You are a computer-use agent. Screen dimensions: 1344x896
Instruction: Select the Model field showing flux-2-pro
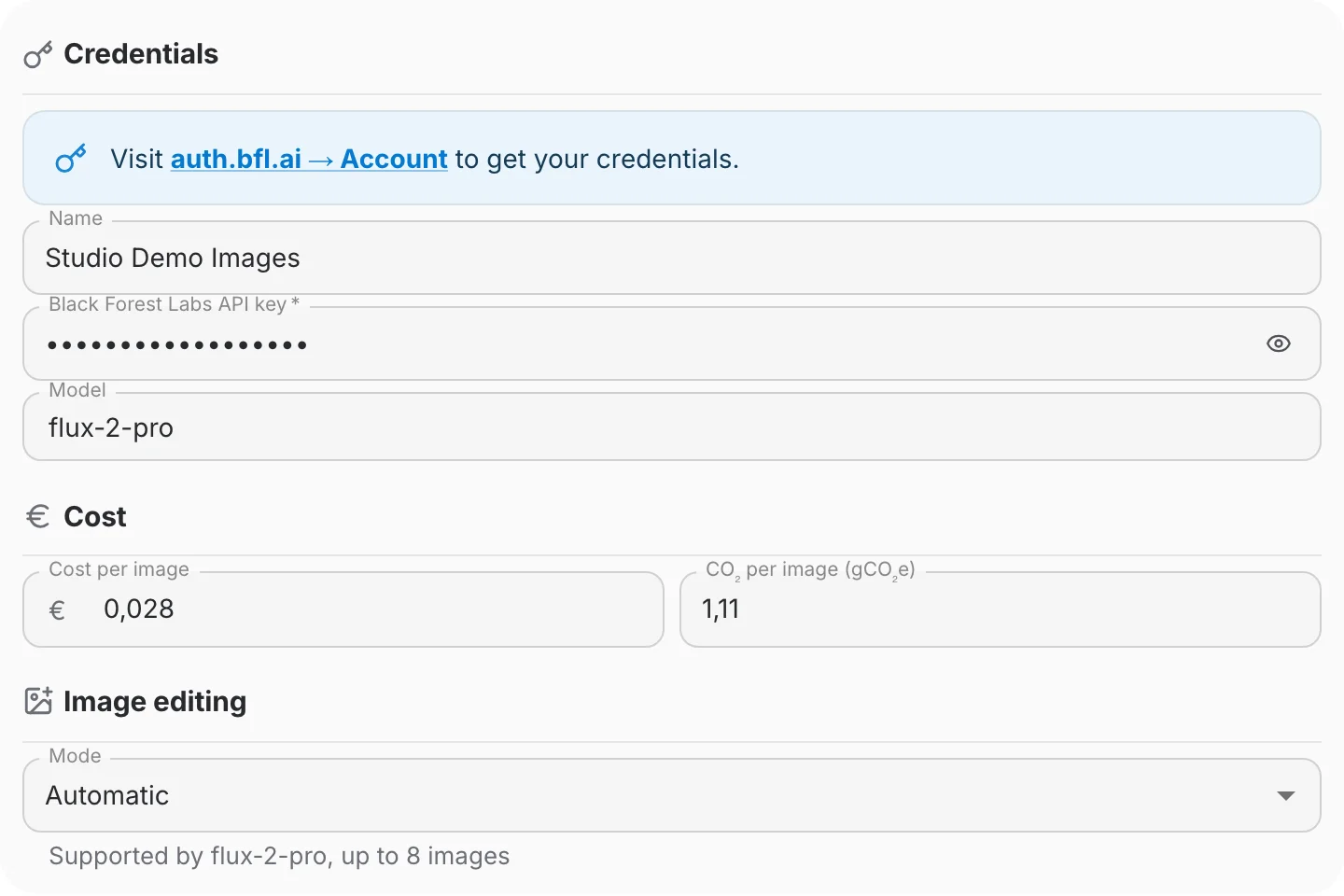click(672, 427)
